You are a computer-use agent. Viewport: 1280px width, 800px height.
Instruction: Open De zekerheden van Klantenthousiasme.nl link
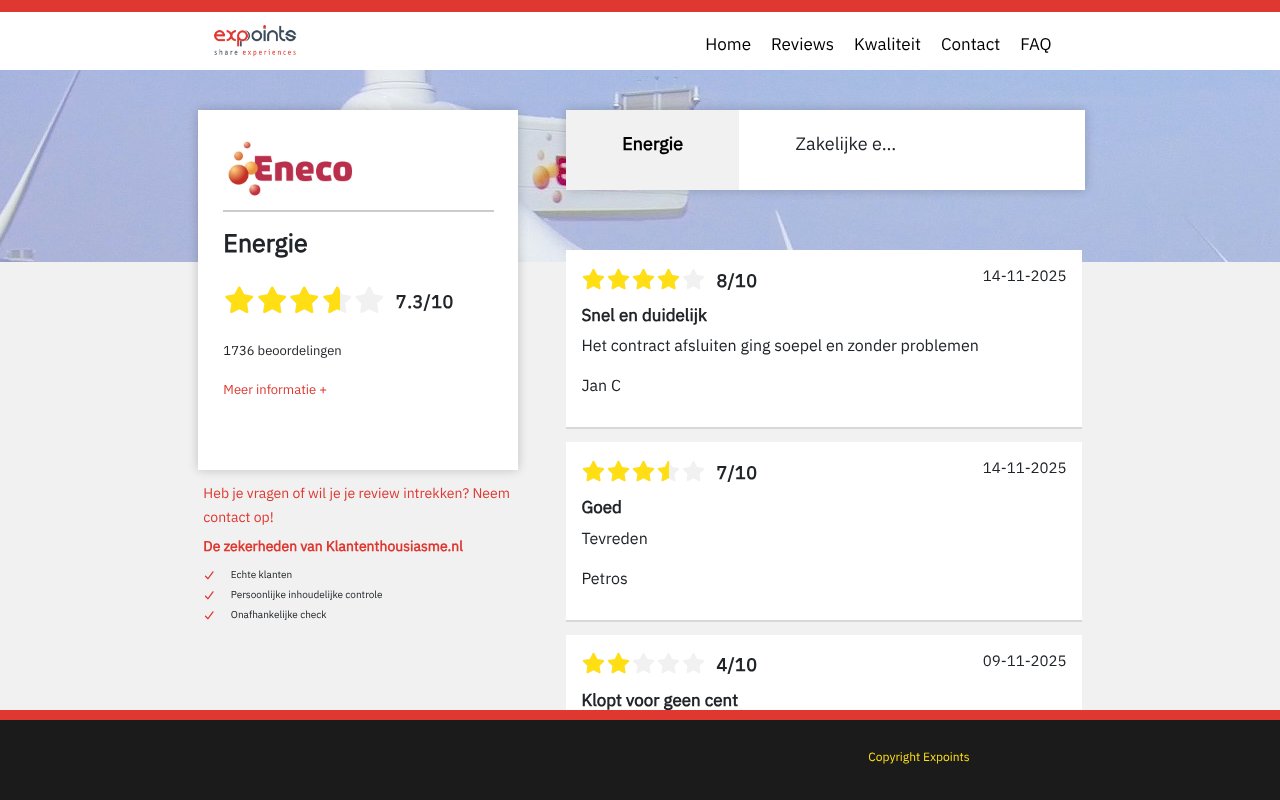[333, 546]
